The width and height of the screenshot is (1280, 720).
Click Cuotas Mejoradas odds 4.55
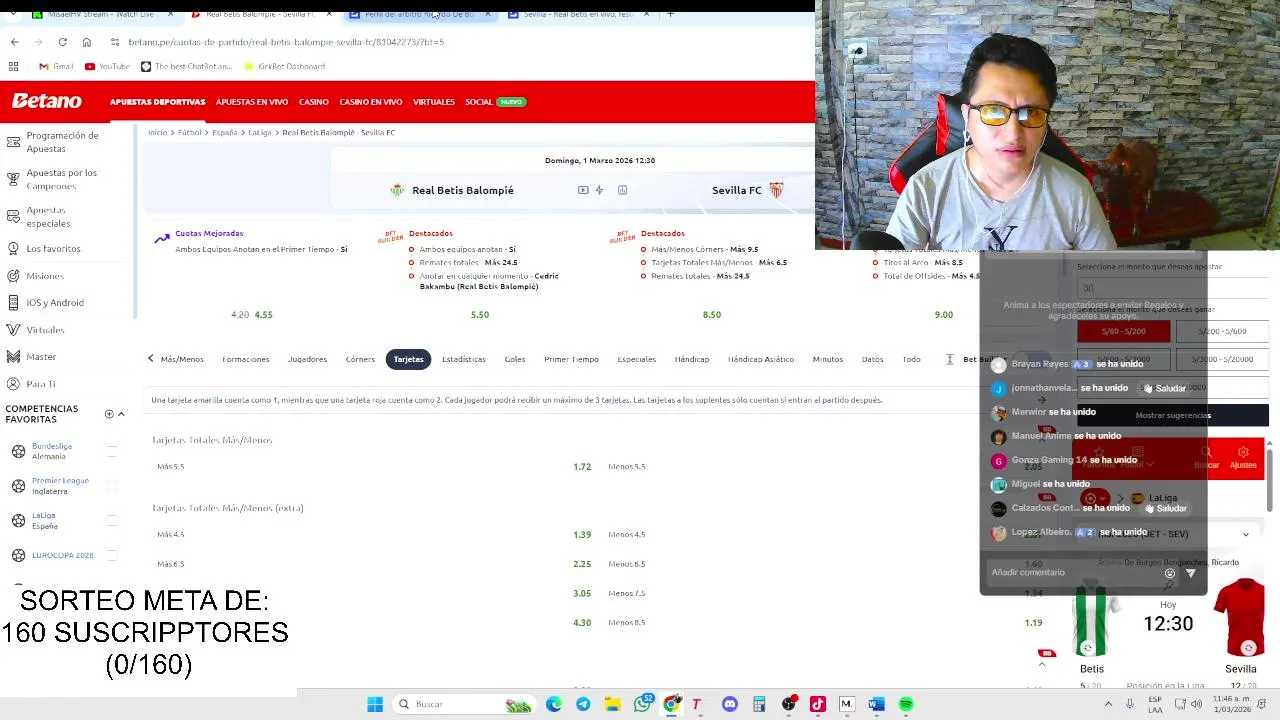coord(263,314)
